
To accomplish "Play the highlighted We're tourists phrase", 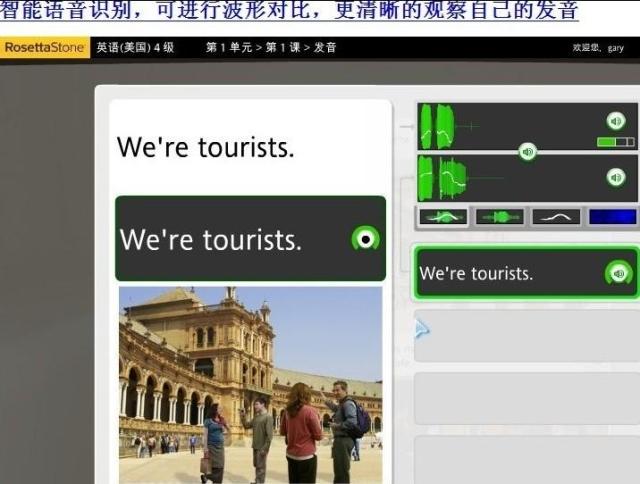I will [x=619, y=273].
